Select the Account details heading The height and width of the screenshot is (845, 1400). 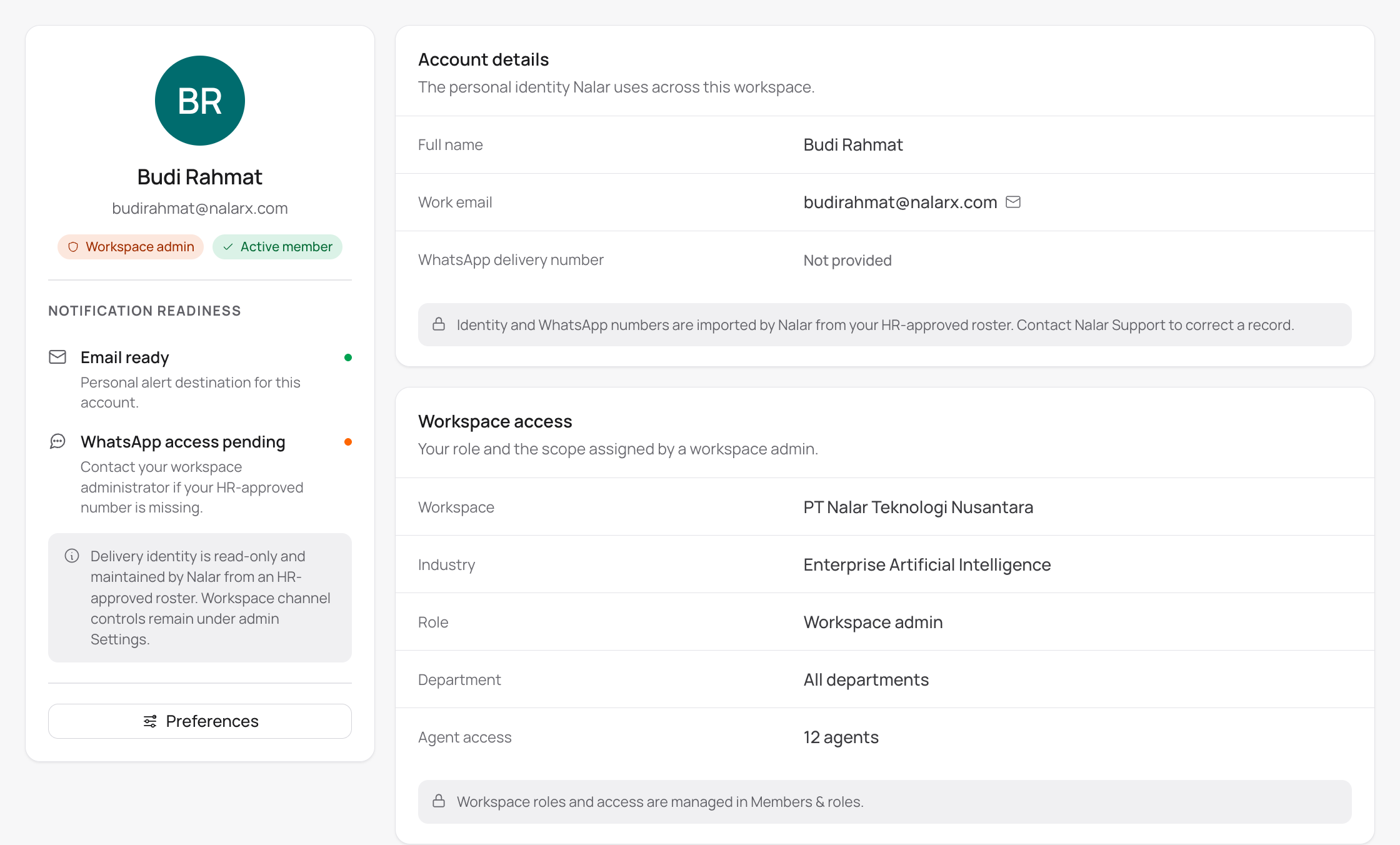tap(483, 59)
